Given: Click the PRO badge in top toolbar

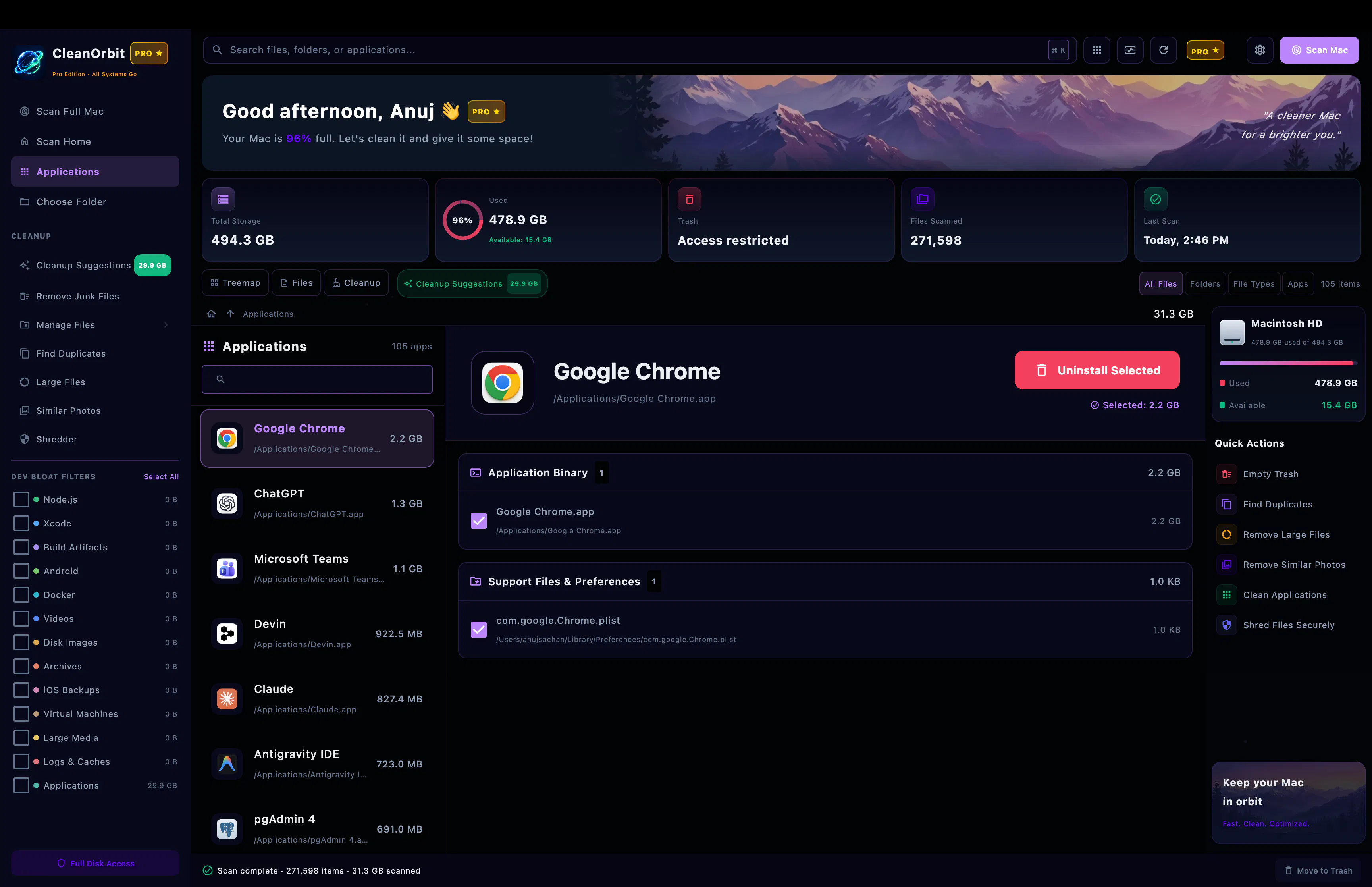Looking at the screenshot, I should click(1205, 51).
